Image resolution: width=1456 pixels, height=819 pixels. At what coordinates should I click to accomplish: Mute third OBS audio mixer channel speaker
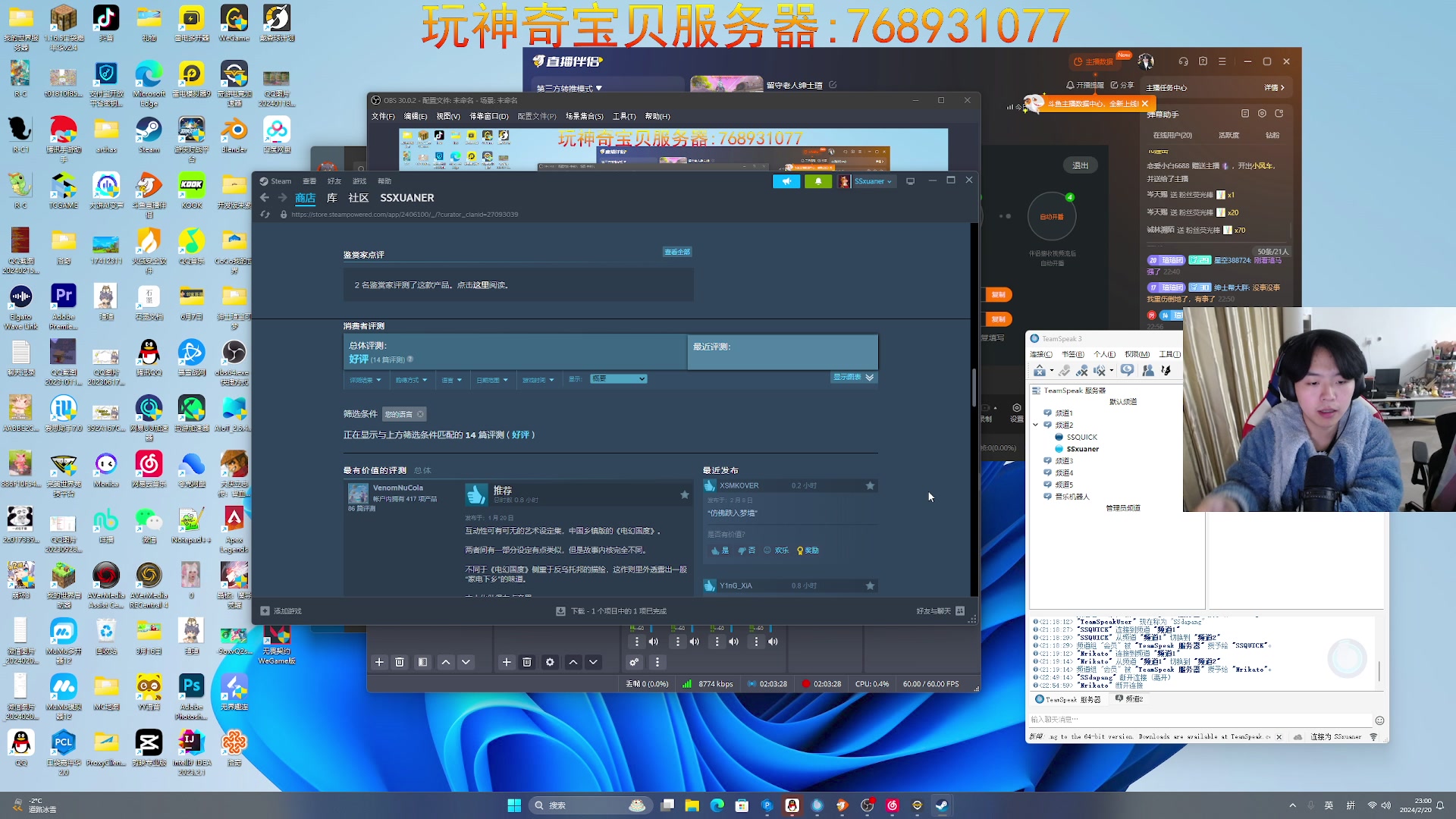pos(734,642)
